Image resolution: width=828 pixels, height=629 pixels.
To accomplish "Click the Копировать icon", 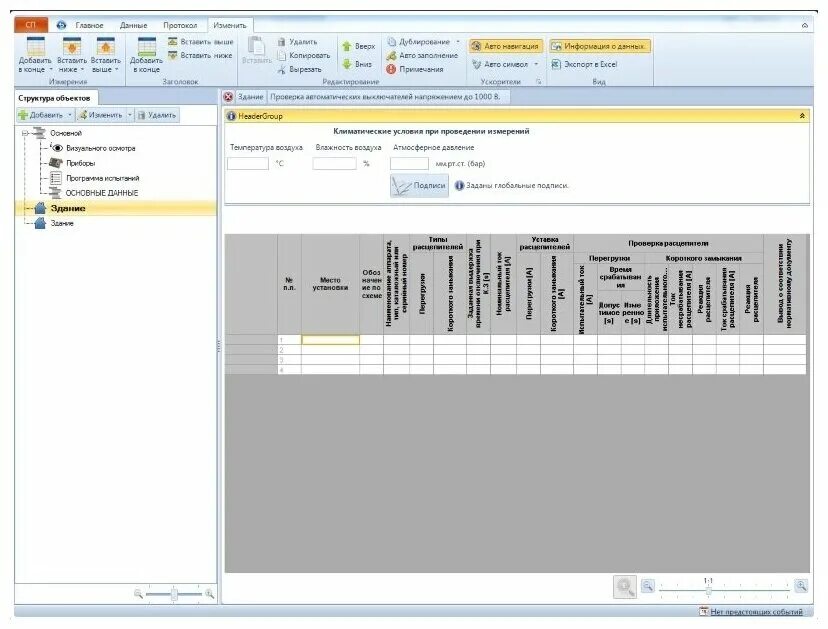I will pyautogui.click(x=281, y=55).
